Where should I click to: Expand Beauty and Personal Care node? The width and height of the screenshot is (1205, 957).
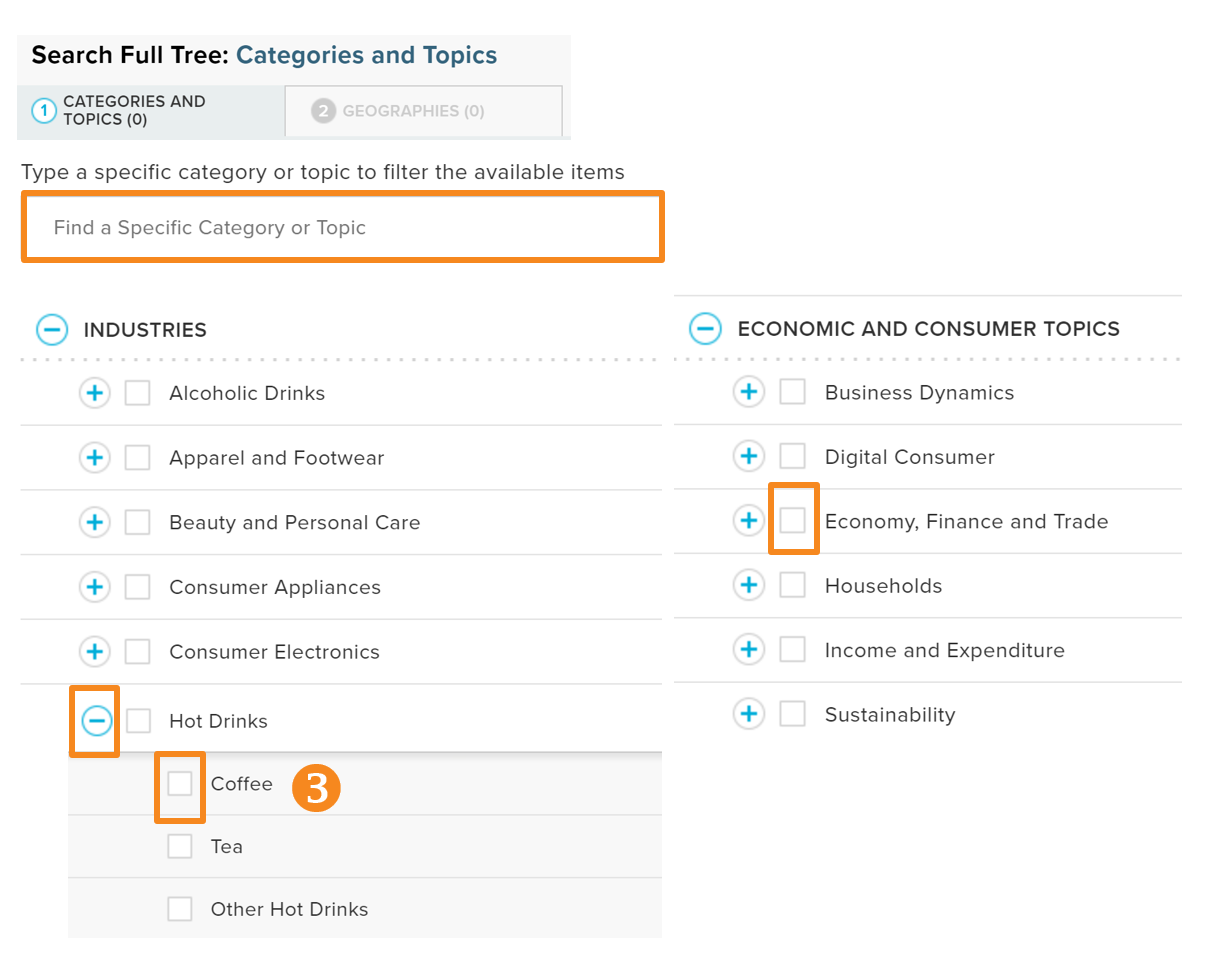[x=94, y=523]
